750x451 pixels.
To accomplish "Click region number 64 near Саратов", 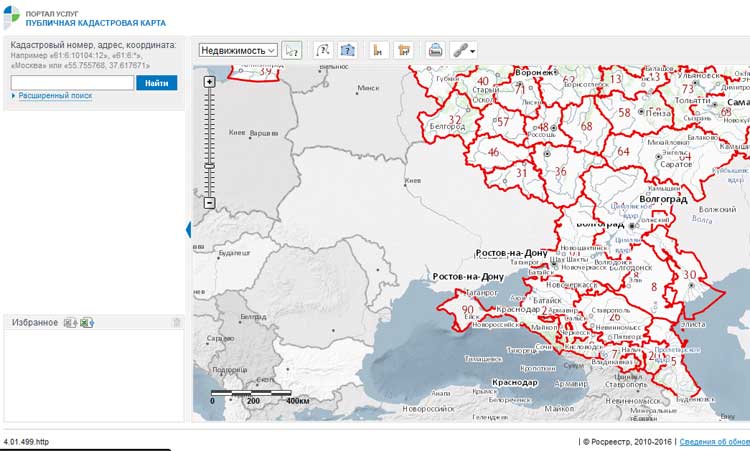I will 623,152.
